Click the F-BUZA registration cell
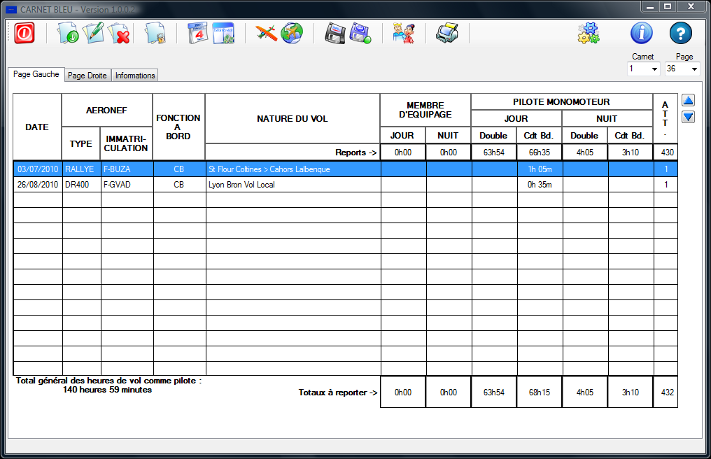This screenshot has width=711, height=459. click(x=127, y=169)
